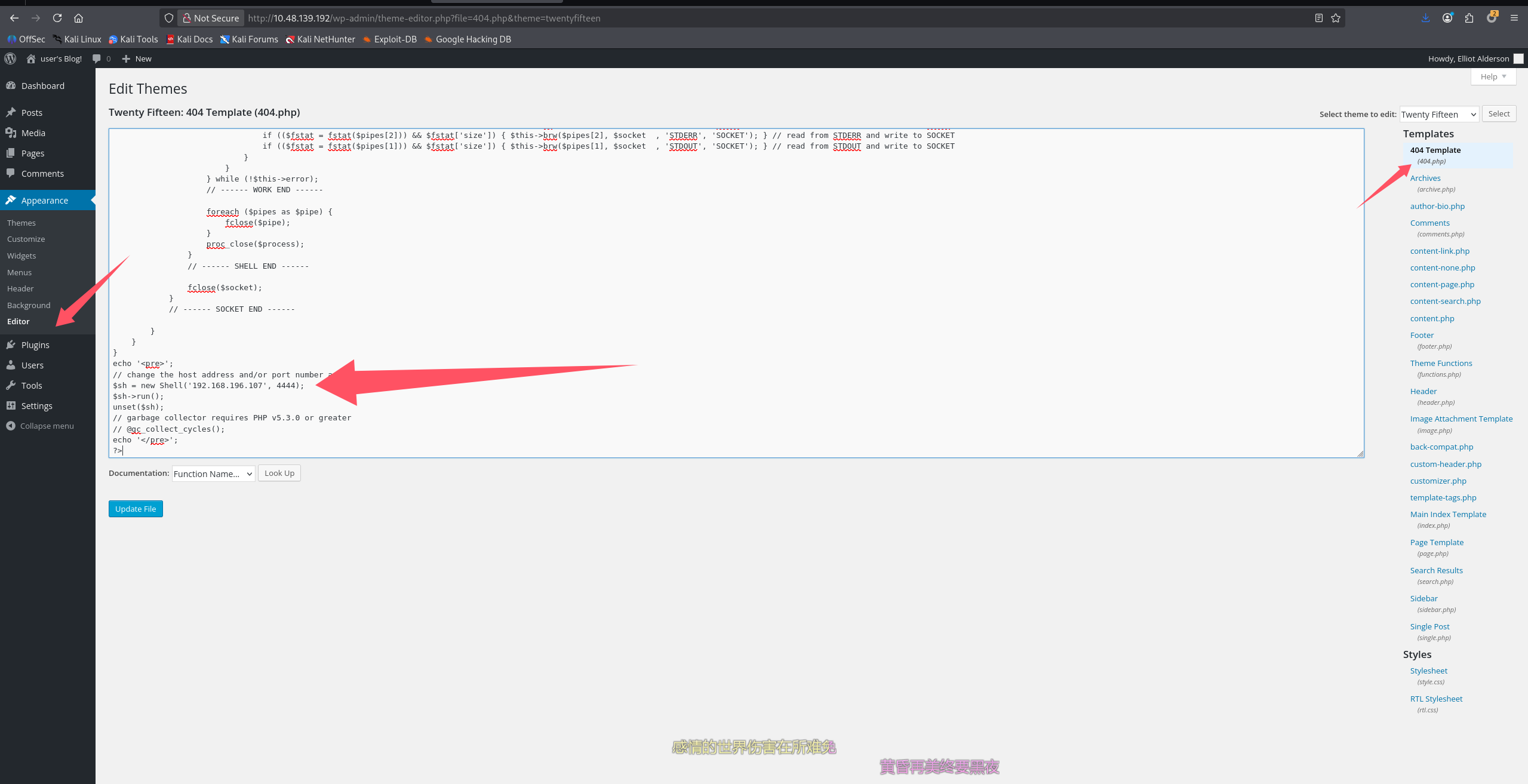This screenshot has height=784, width=1528.
Task: Click the browser home icon
Action: coord(78,18)
